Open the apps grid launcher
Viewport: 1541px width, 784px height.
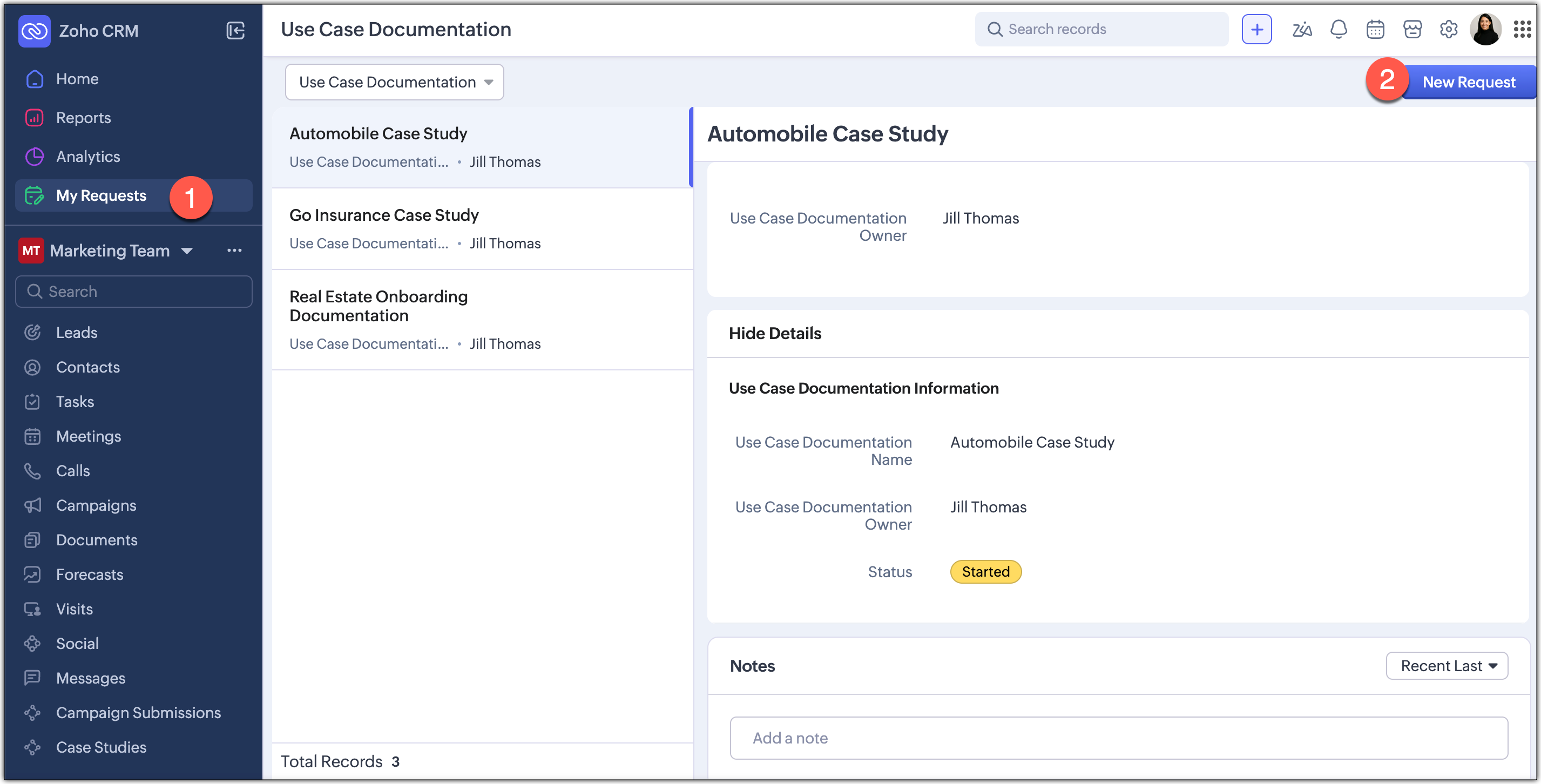1522,29
